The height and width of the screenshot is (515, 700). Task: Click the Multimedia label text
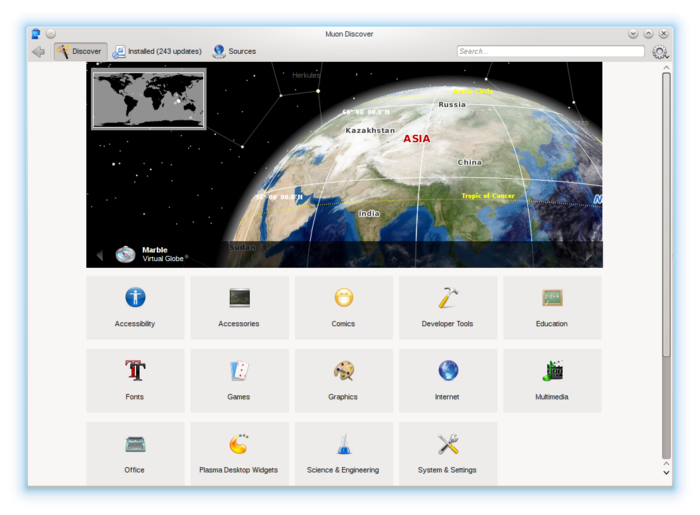click(x=552, y=397)
